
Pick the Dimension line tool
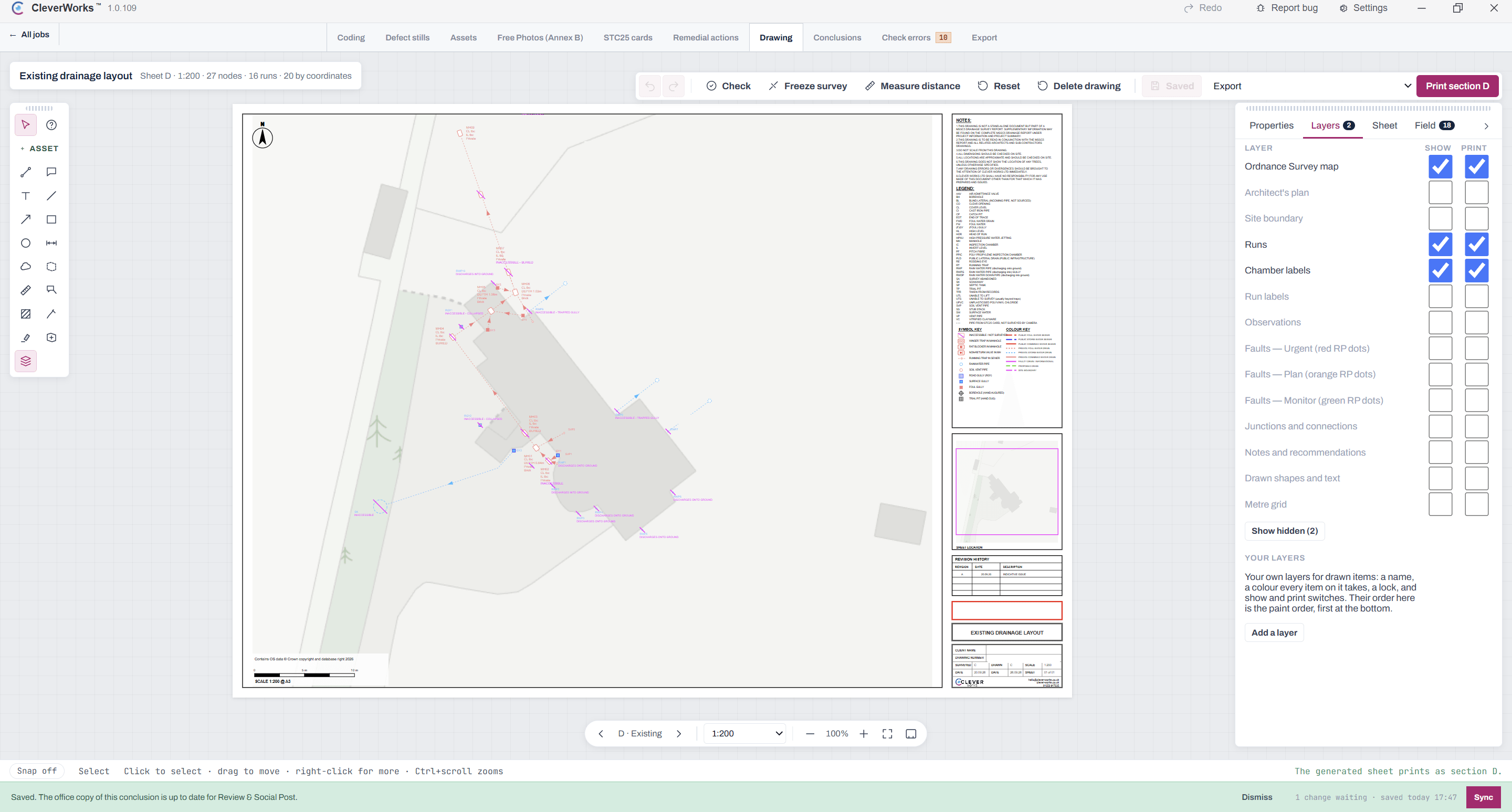[x=51, y=243]
